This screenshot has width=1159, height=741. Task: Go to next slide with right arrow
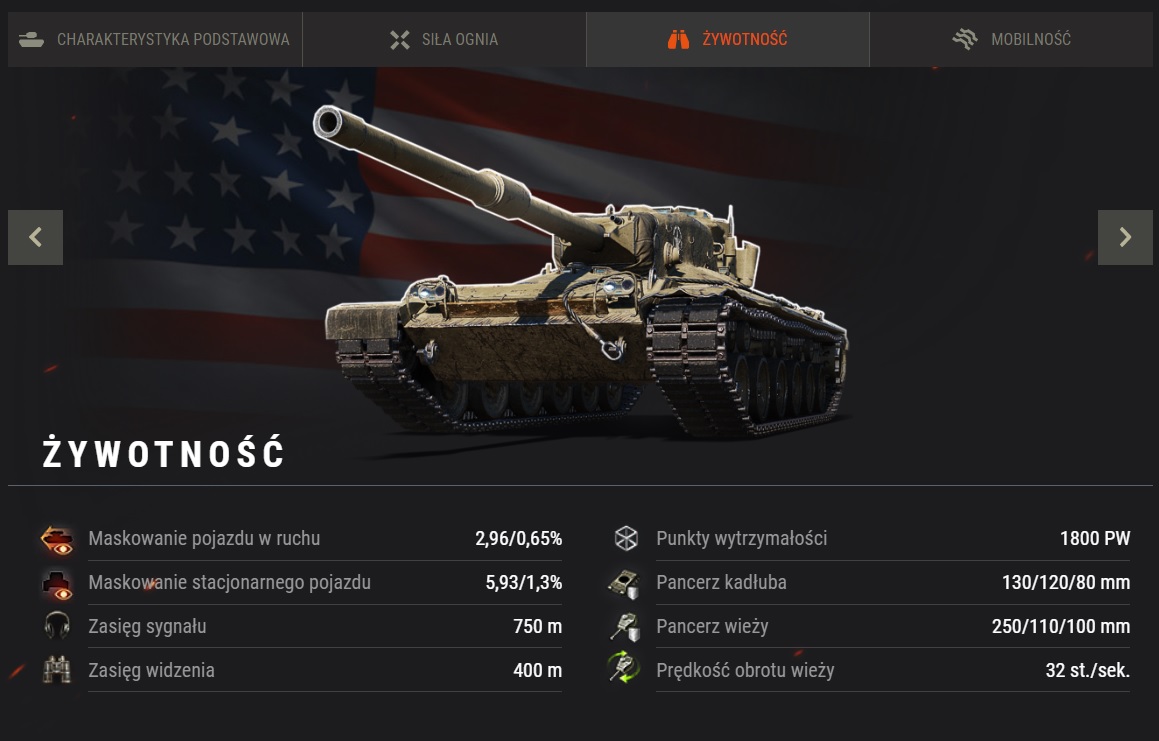pos(1125,237)
